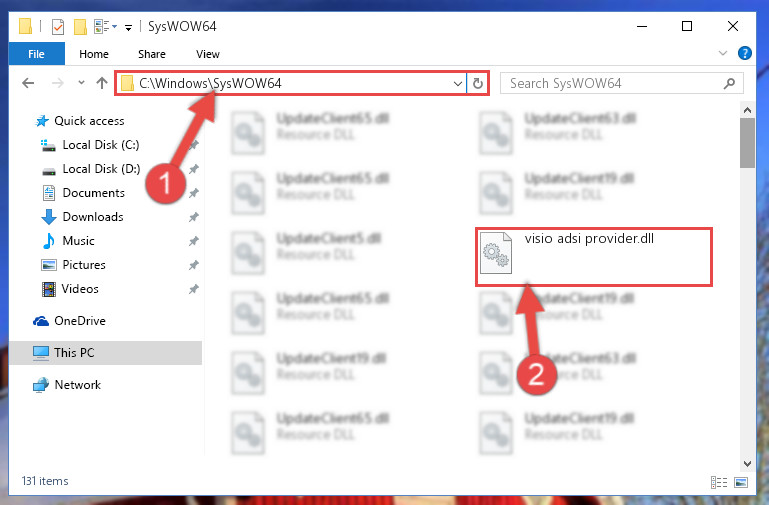Viewport: 769px width, 505px height.
Task: Open the File menu
Action: coord(36,54)
